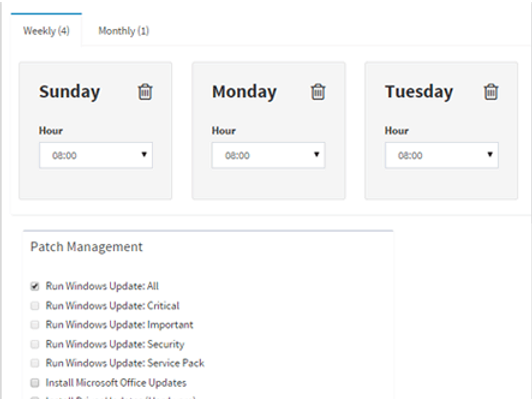Uncheck Run Windows Update: All

(x=35, y=286)
